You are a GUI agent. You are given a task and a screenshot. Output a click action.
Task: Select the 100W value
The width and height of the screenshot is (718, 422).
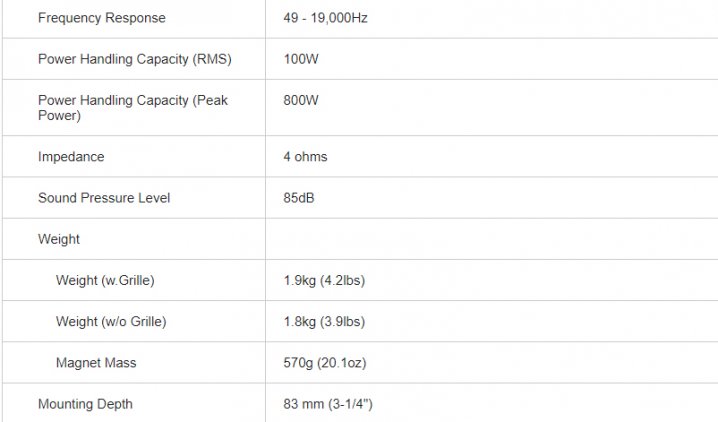tap(300, 59)
